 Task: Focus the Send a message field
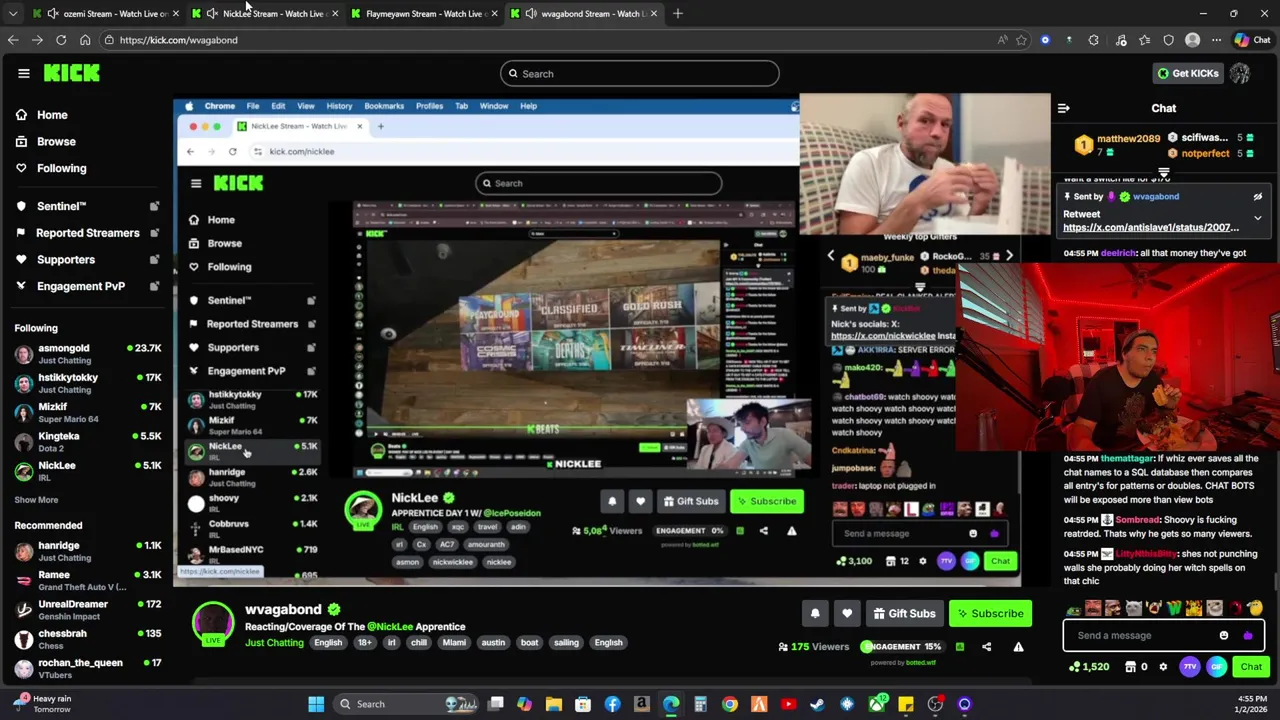point(1164,635)
